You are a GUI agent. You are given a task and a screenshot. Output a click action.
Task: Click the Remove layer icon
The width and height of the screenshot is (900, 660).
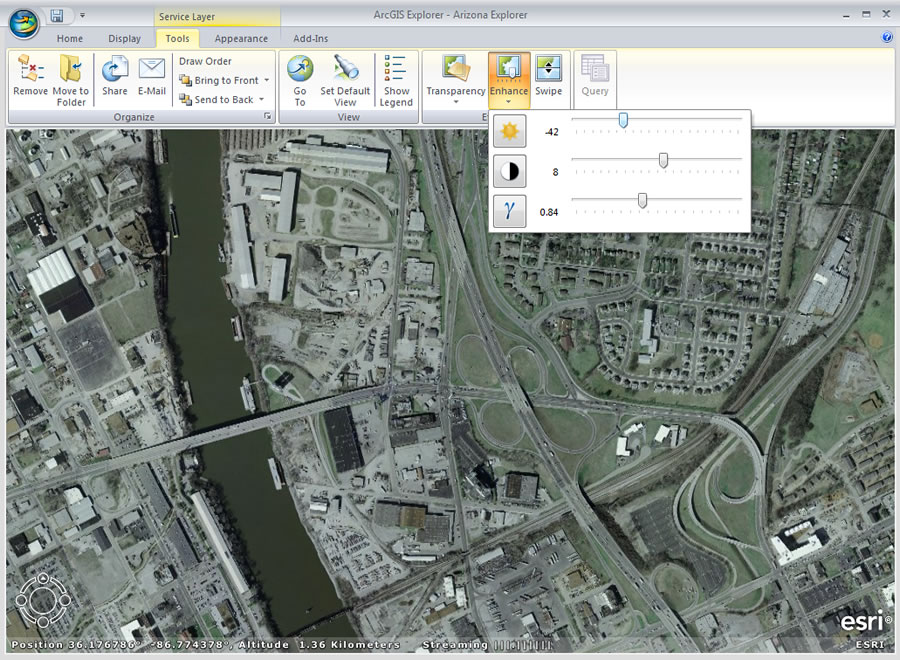30,70
